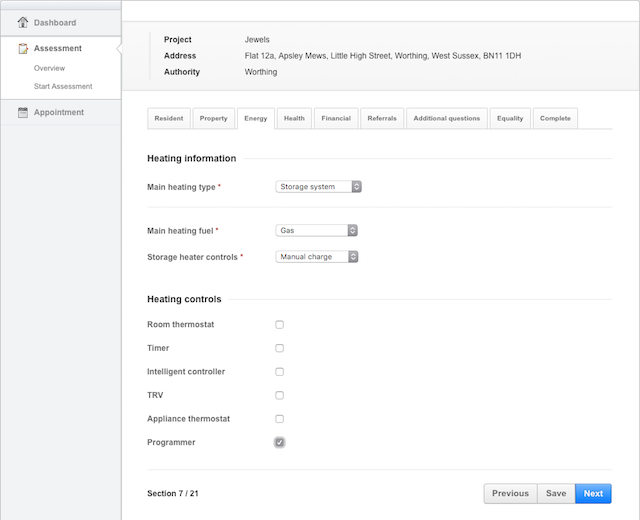Check the TRV option
640x520 pixels.
point(280,395)
